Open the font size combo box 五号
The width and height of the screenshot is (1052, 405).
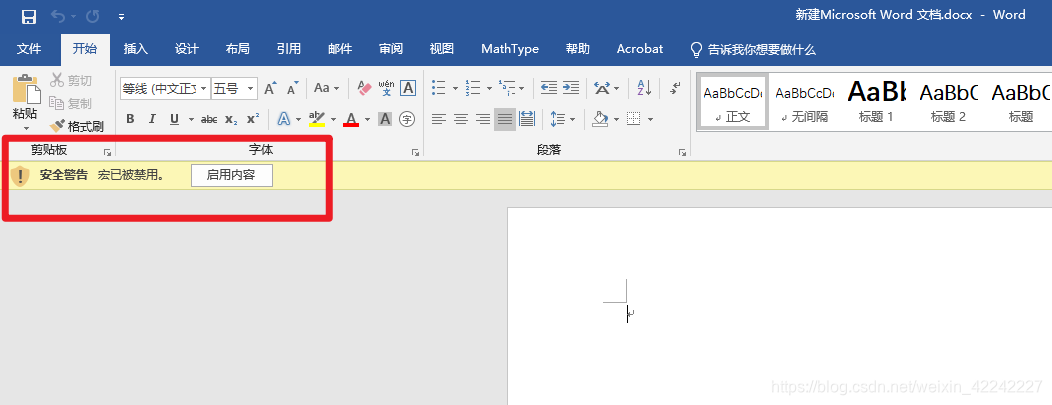[234, 88]
